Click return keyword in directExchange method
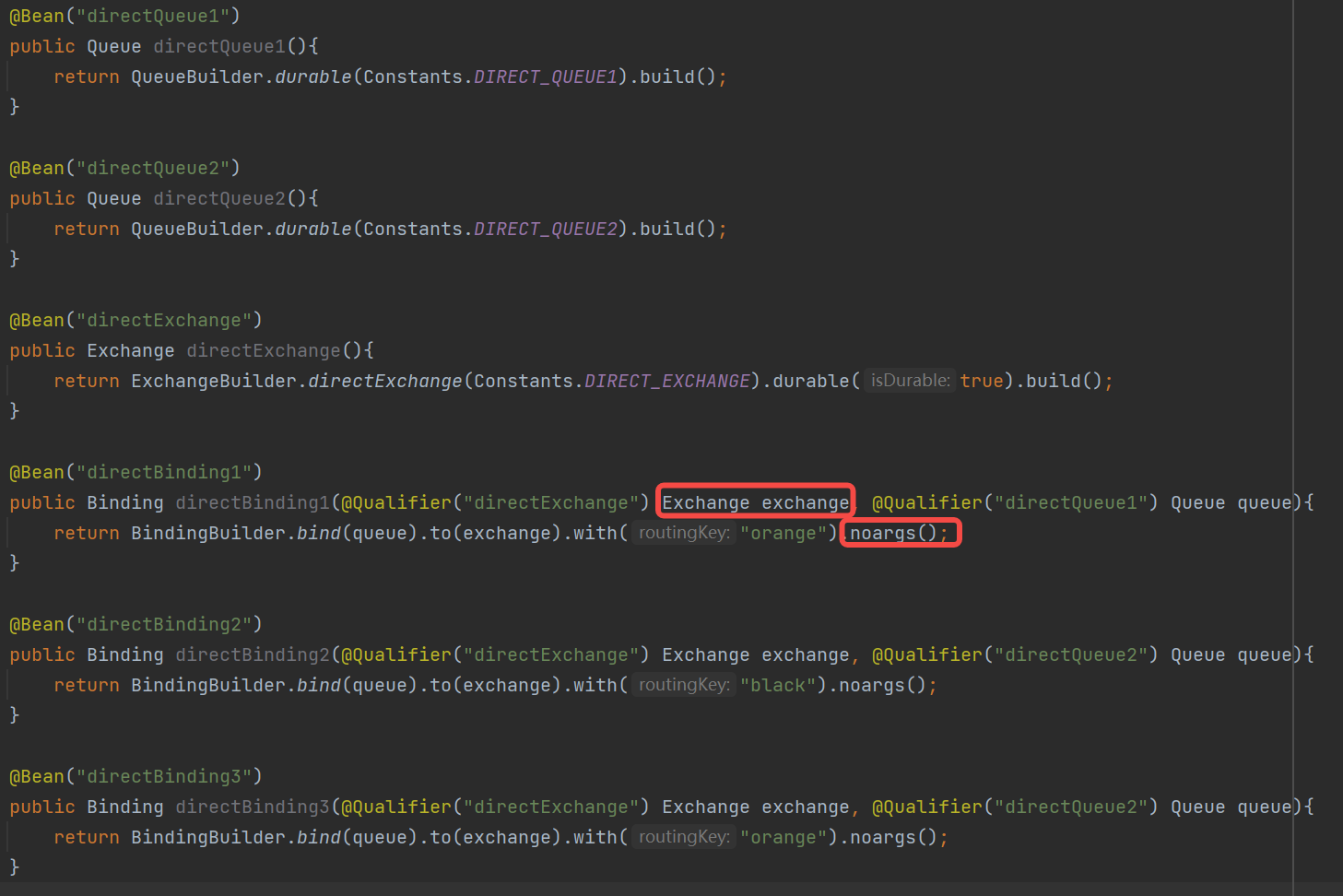Image resolution: width=1343 pixels, height=896 pixels. (87, 381)
